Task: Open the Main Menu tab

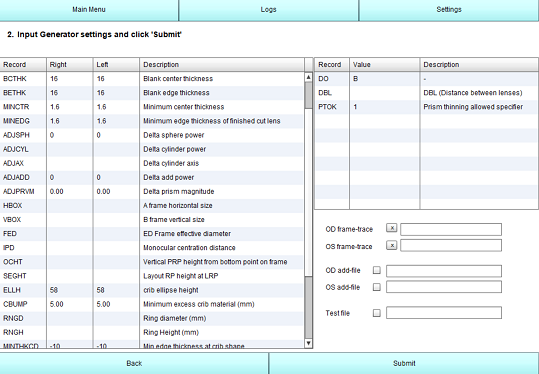Action: click(89, 10)
